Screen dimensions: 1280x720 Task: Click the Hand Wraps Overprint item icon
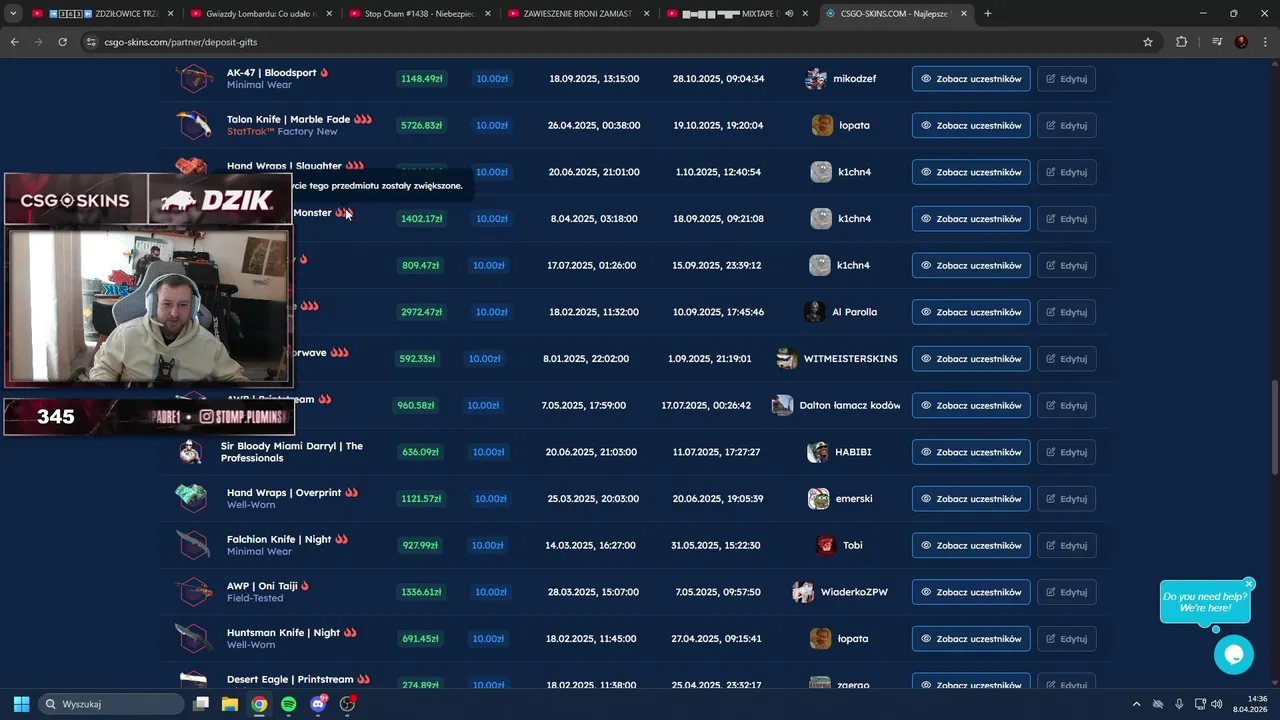(191, 498)
